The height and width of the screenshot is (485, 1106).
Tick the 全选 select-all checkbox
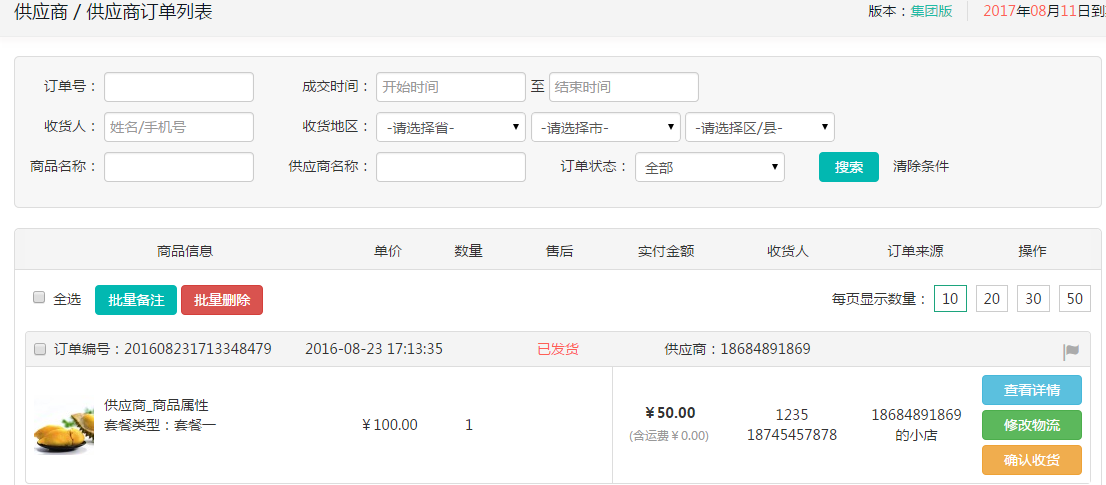click(39, 298)
